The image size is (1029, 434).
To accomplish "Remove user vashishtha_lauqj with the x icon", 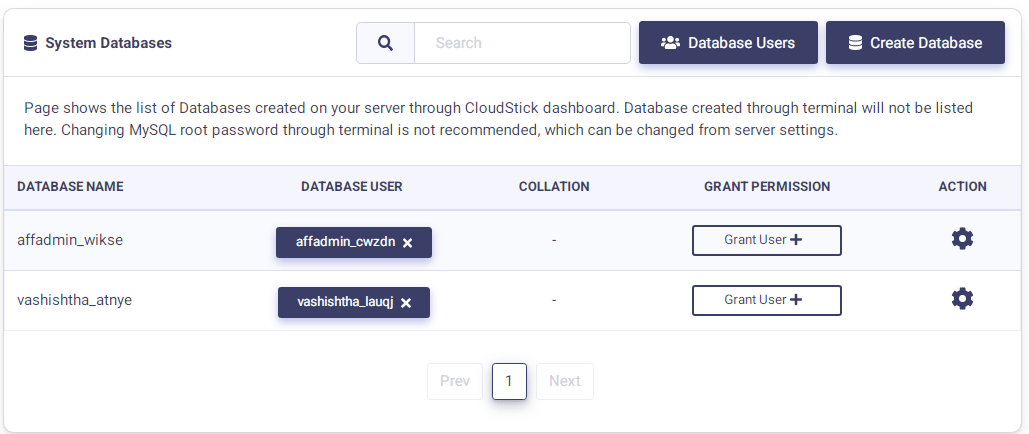I will click(406, 303).
